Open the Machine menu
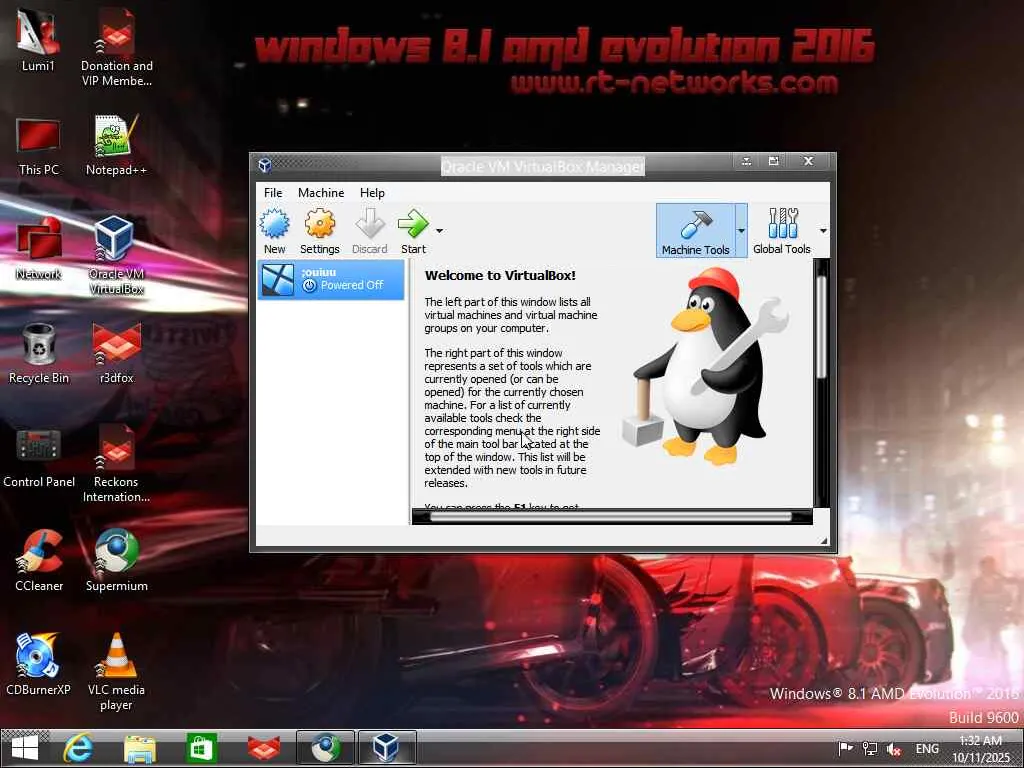 click(x=321, y=193)
